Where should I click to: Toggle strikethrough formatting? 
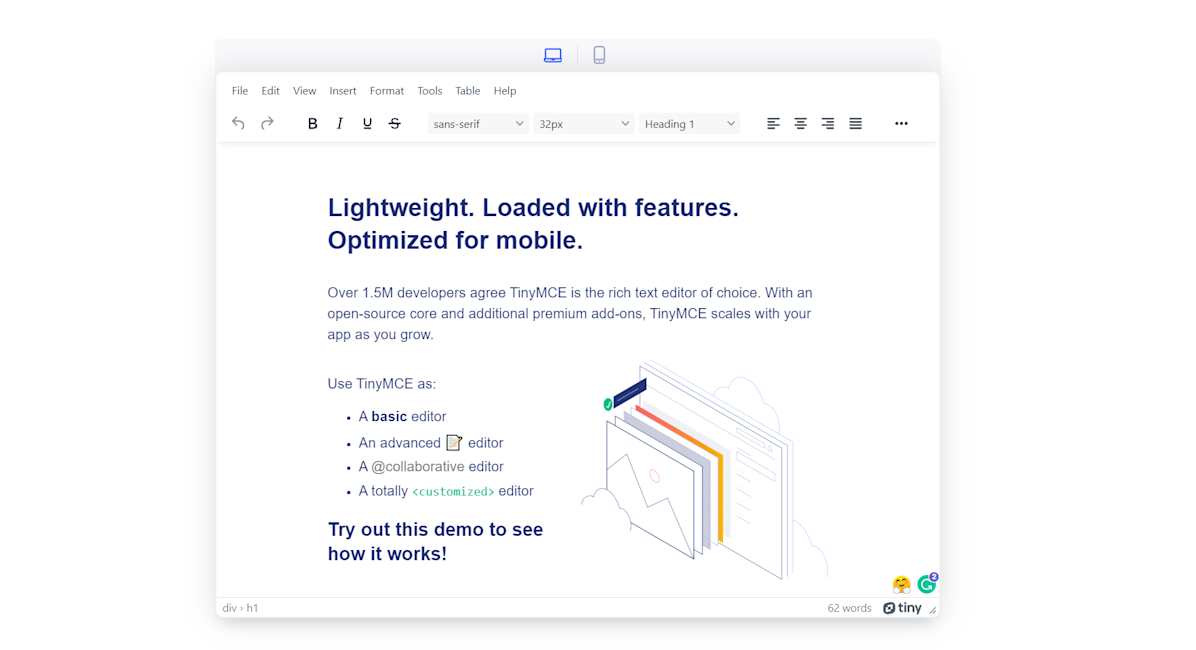click(394, 124)
